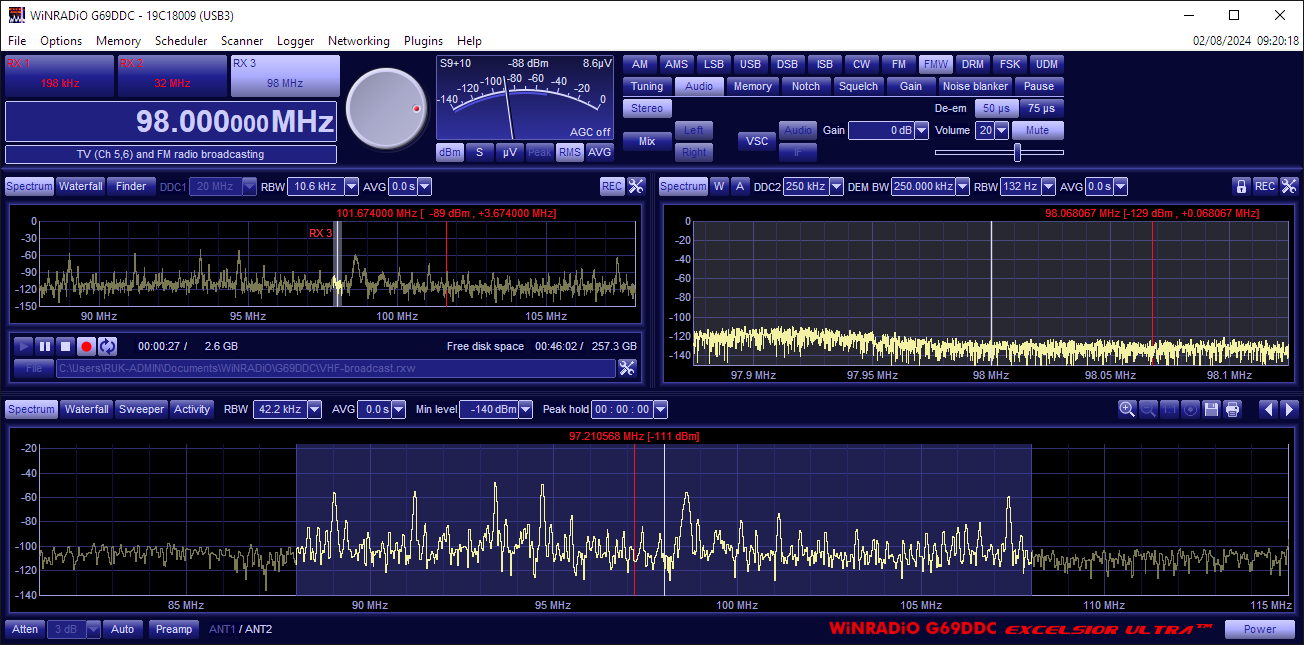Select the USB demodulation mode
The image size is (1304, 645).
[x=750, y=64]
